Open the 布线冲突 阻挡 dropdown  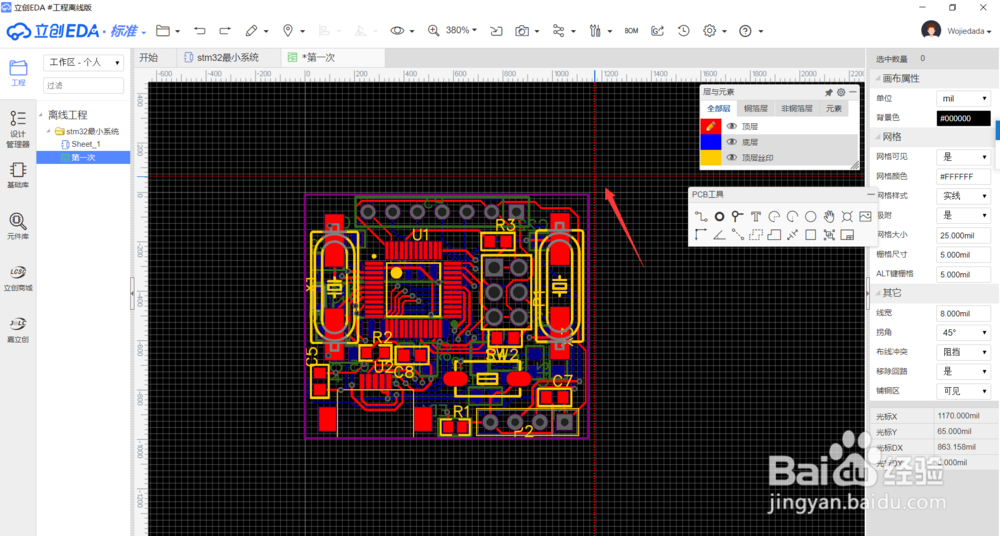(x=963, y=352)
